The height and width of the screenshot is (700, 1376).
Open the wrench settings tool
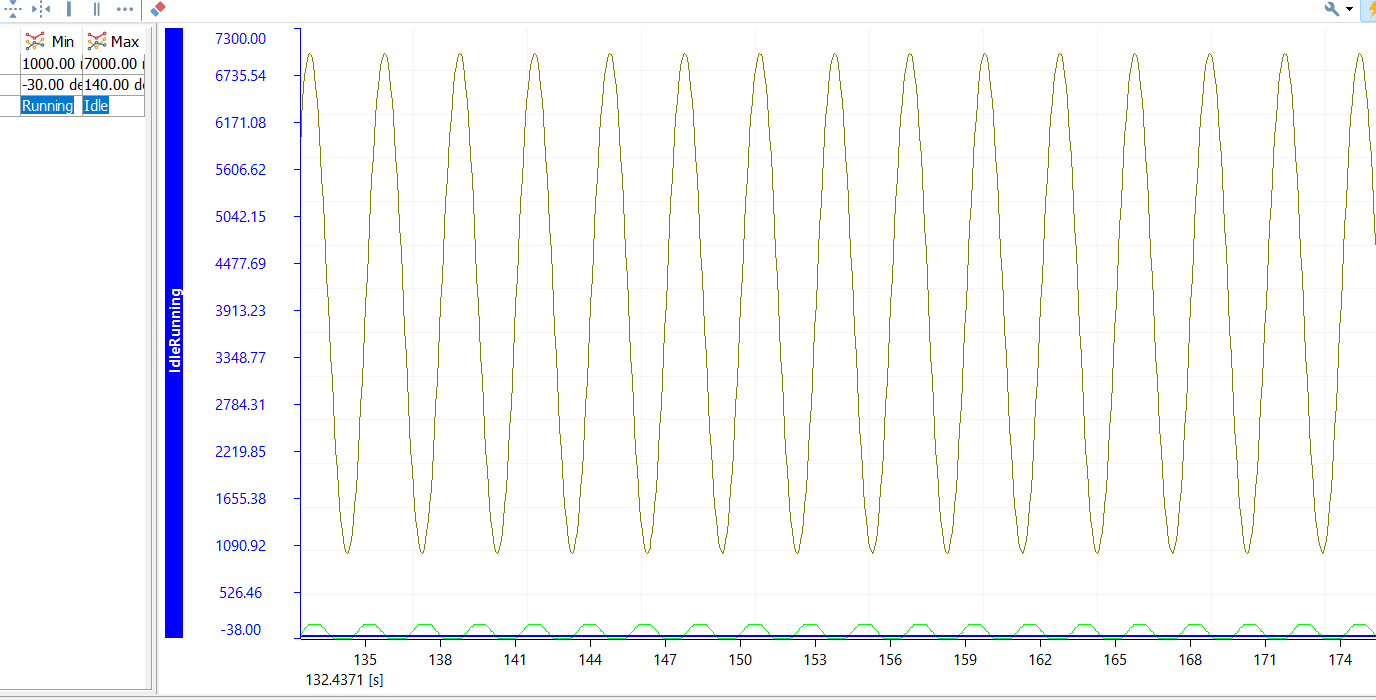pos(1332,9)
